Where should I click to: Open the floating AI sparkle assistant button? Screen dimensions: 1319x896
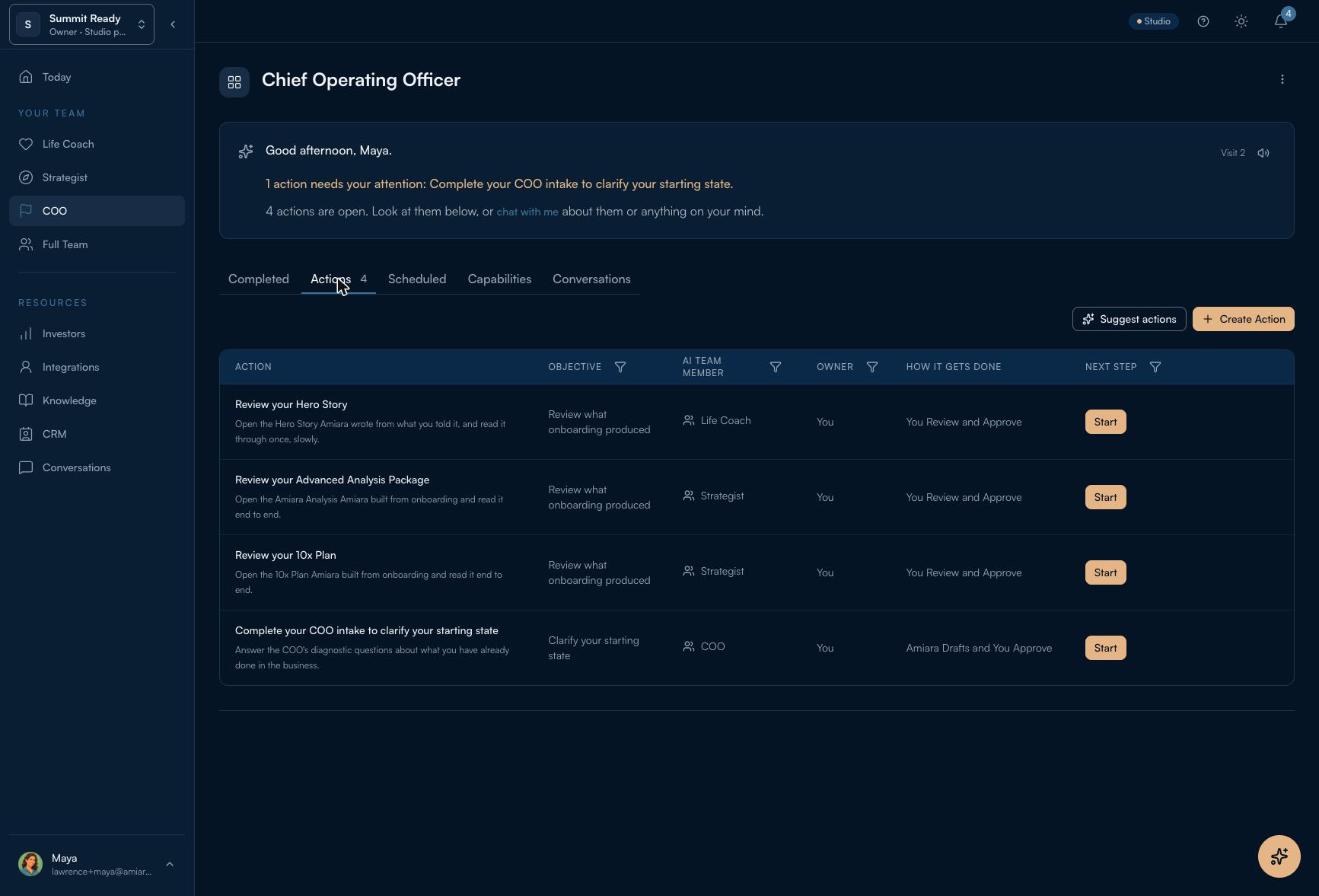(x=1279, y=856)
